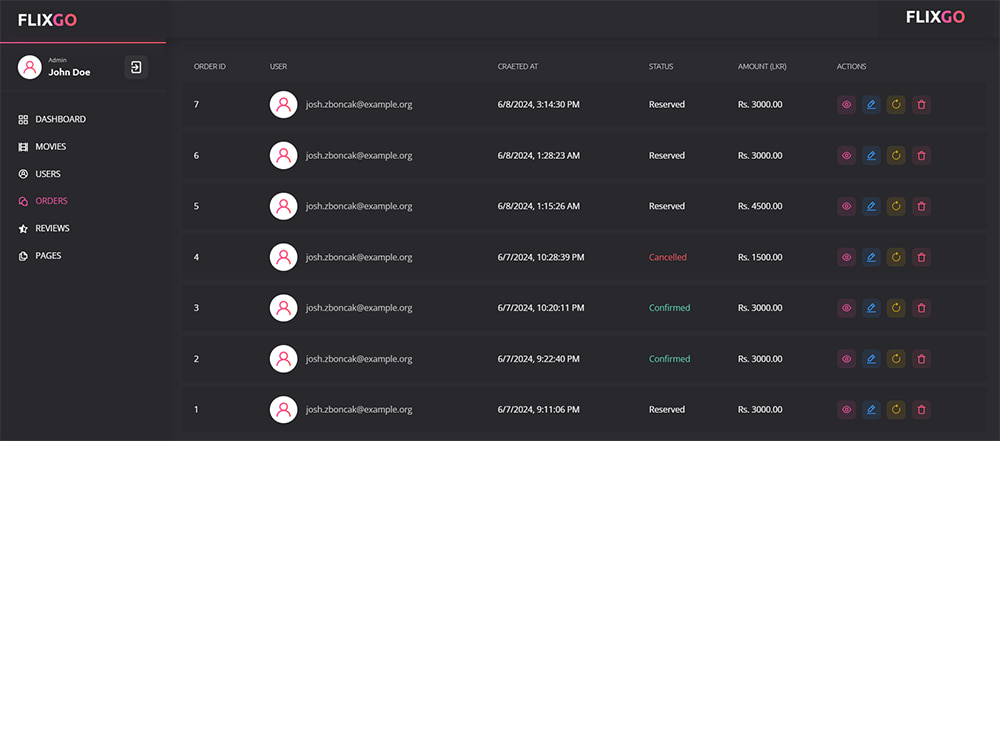1000x750 pixels.
Task: Delete order 1 with trash icon
Action: pyautogui.click(x=921, y=409)
